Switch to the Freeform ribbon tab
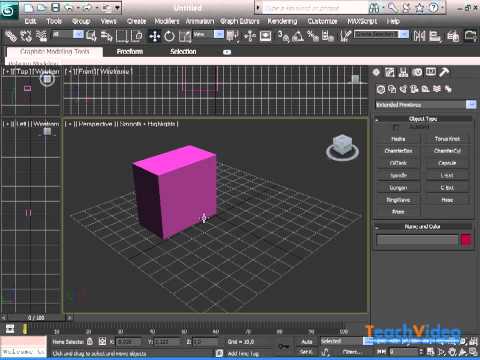The image size is (480, 360). click(x=130, y=52)
